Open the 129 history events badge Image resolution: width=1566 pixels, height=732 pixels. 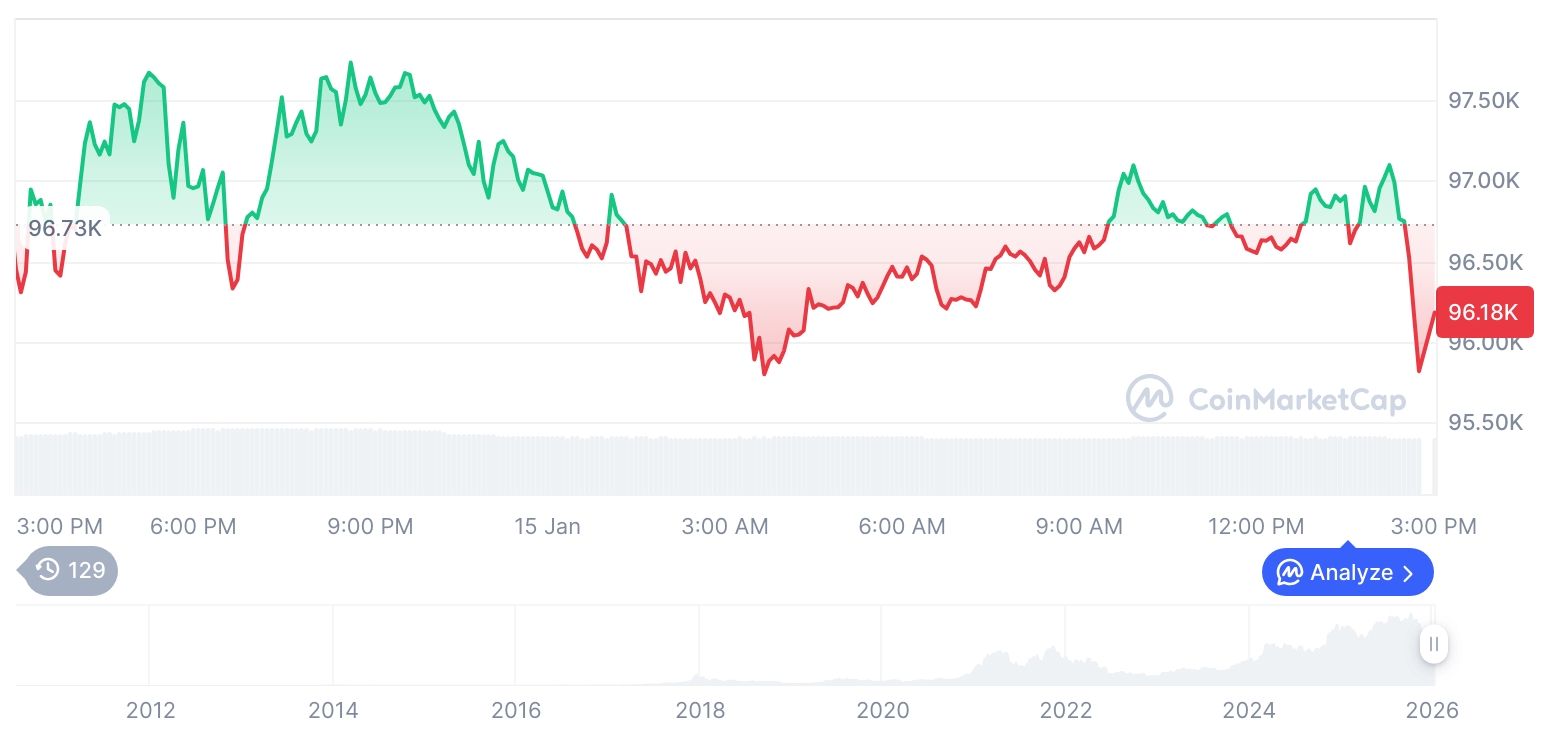click(x=70, y=571)
